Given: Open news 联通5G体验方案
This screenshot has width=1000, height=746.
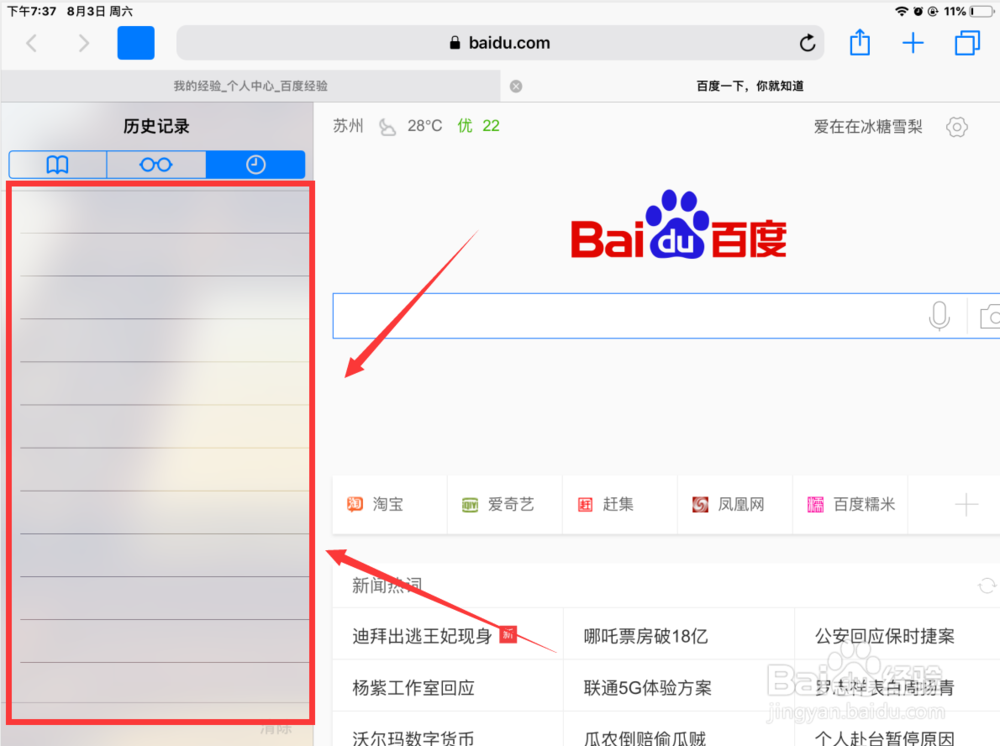Looking at the screenshot, I should coord(647,687).
